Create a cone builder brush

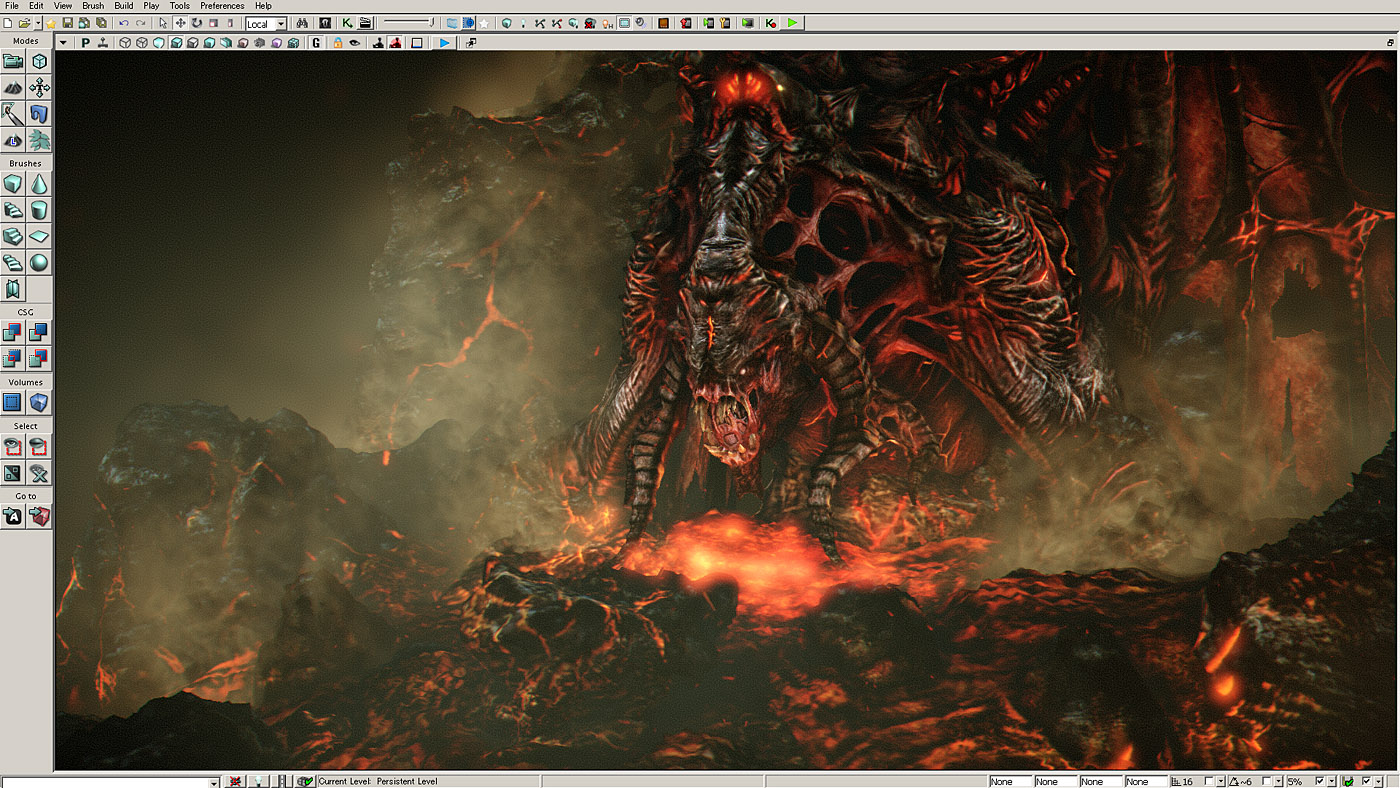click(x=39, y=184)
